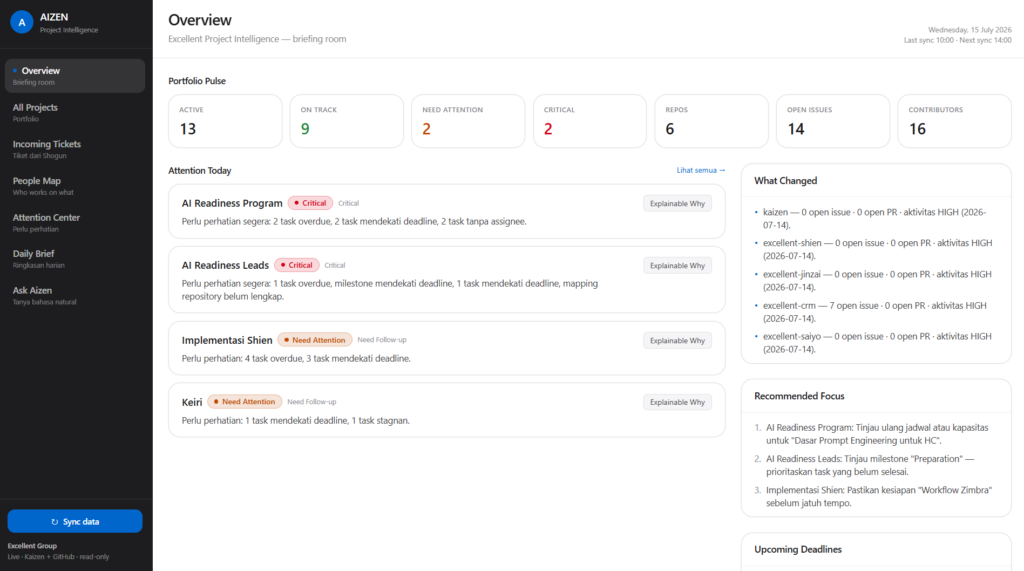The width and height of the screenshot is (1024, 571).
Task: Click the AIZEN avatar logo
Action: coord(22,22)
